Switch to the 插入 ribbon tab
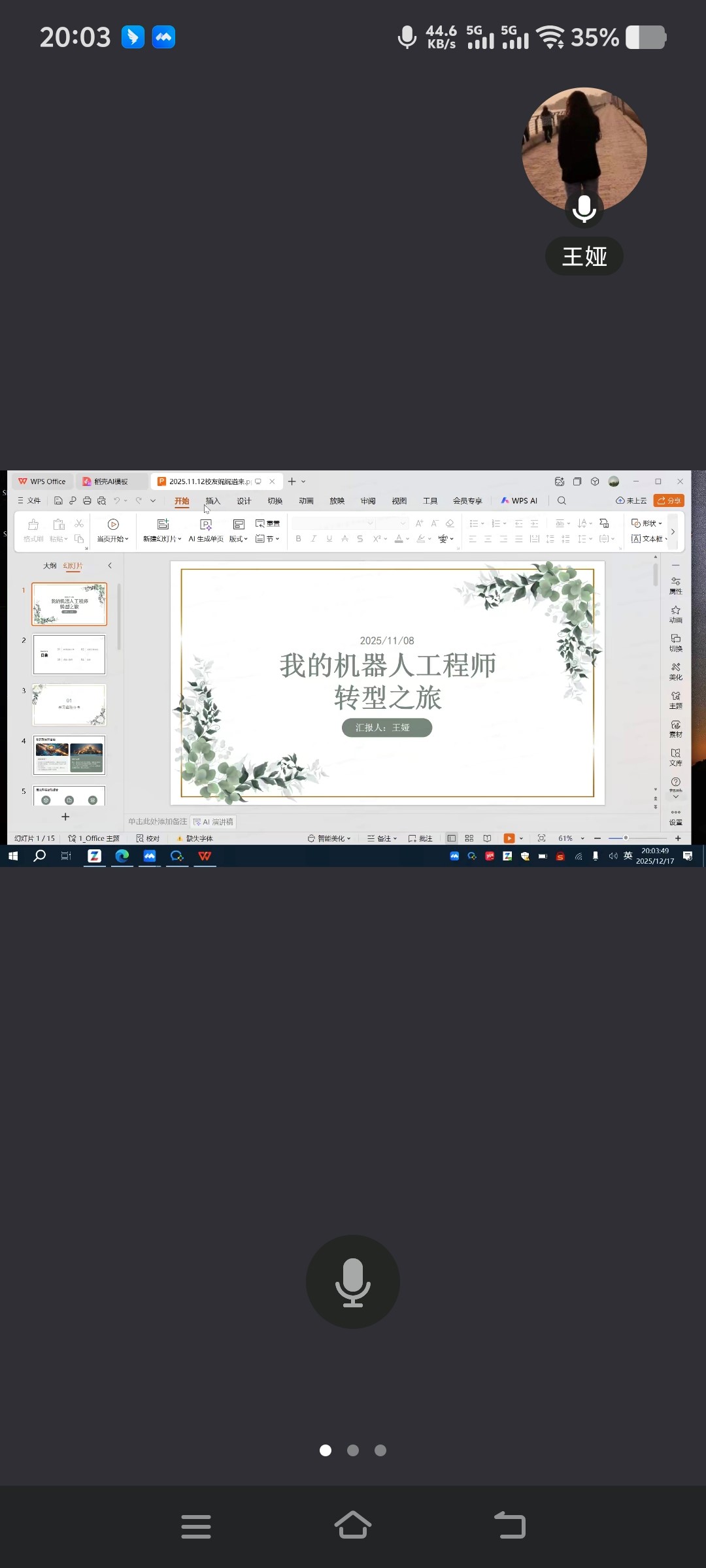The height and width of the screenshot is (1568, 706). [x=213, y=501]
